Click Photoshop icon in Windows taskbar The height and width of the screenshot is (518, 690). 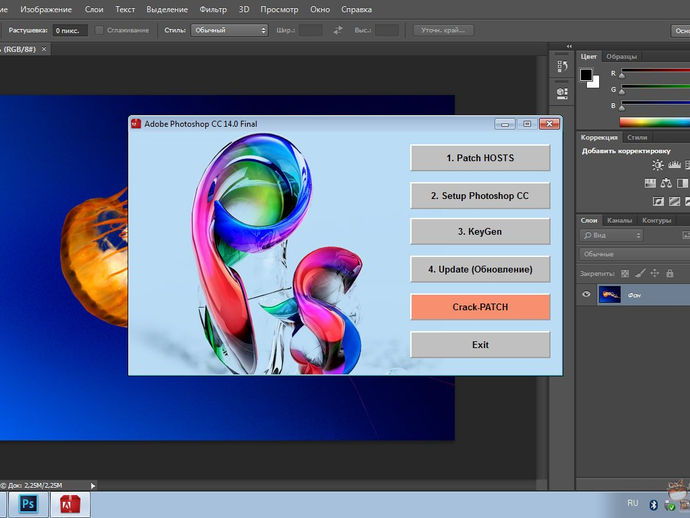tap(28, 503)
